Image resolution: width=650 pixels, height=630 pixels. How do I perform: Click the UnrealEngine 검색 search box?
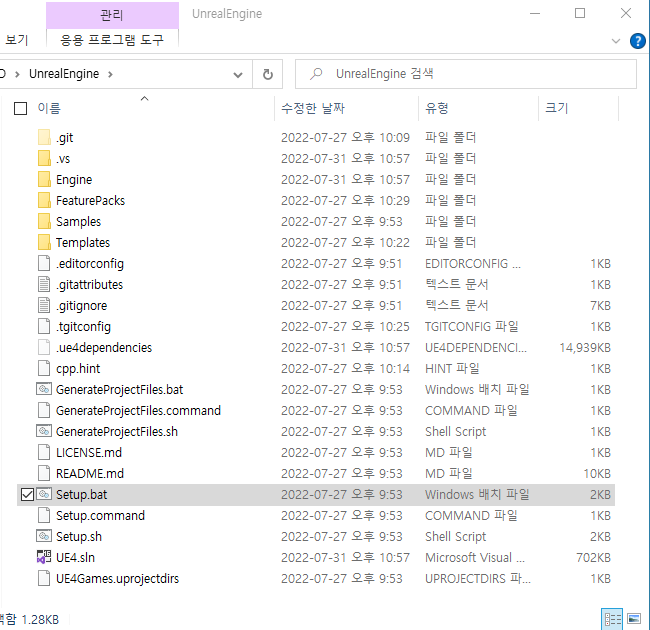pyautogui.click(x=466, y=74)
